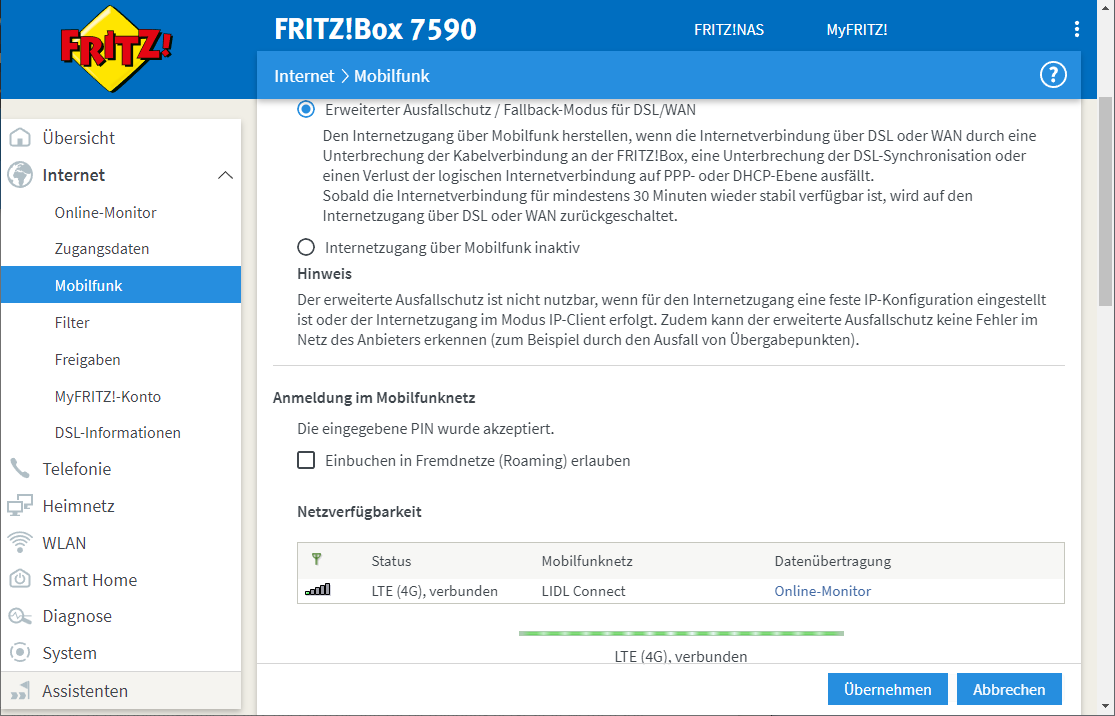This screenshot has width=1115, height=716.
Task: Click the Übersicht home icon
Action: pos(20,137)
